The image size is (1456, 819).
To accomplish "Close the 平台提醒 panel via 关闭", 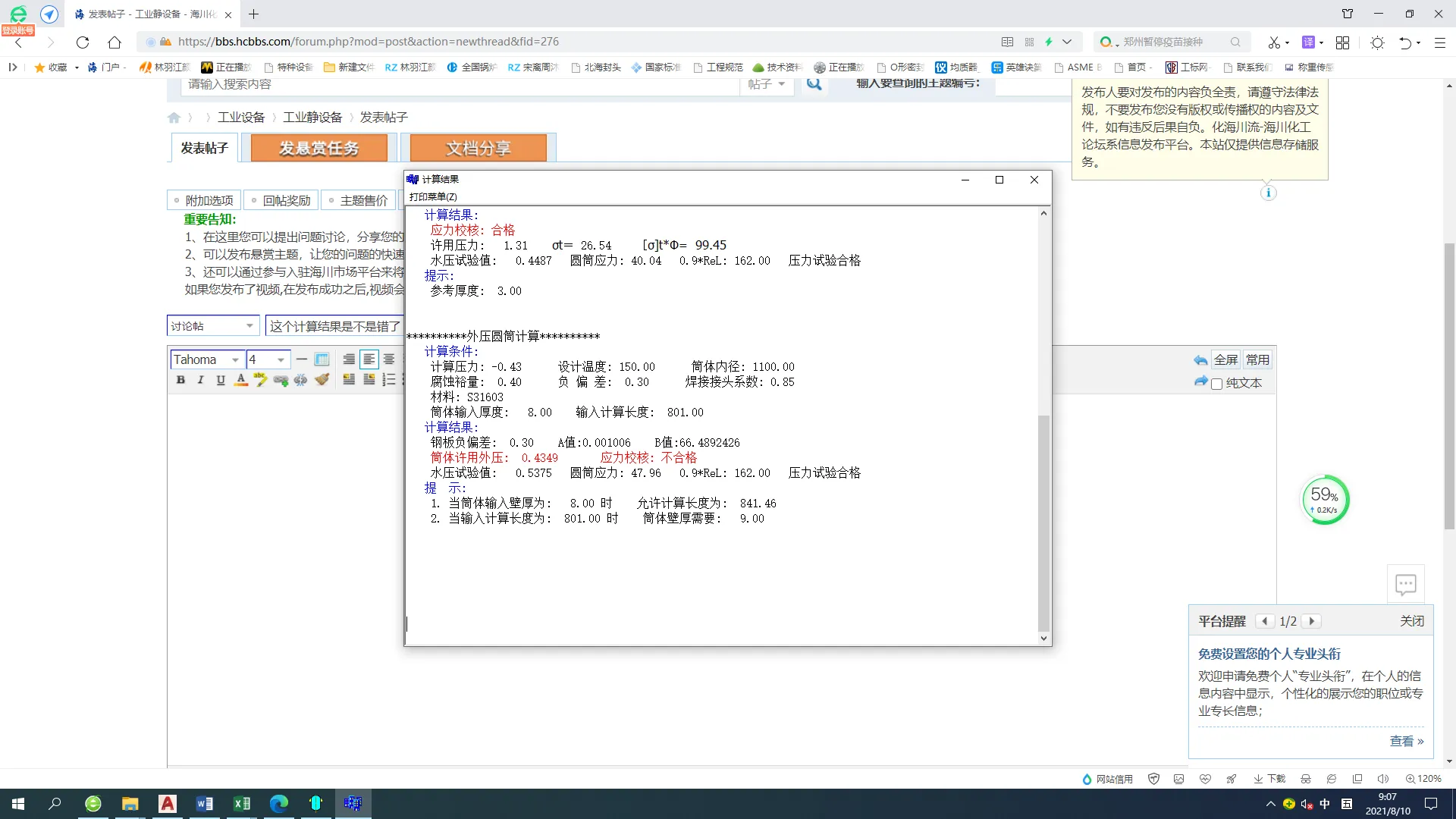I will [1411, 621].
